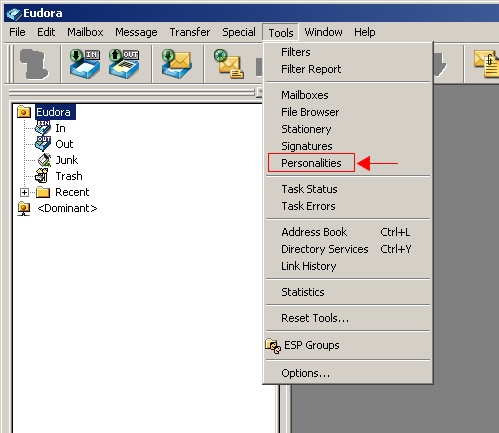The height and width of the screenshot is (433, 499).
Task: Click the Eudora root folder icon
Action: point(24,112)
